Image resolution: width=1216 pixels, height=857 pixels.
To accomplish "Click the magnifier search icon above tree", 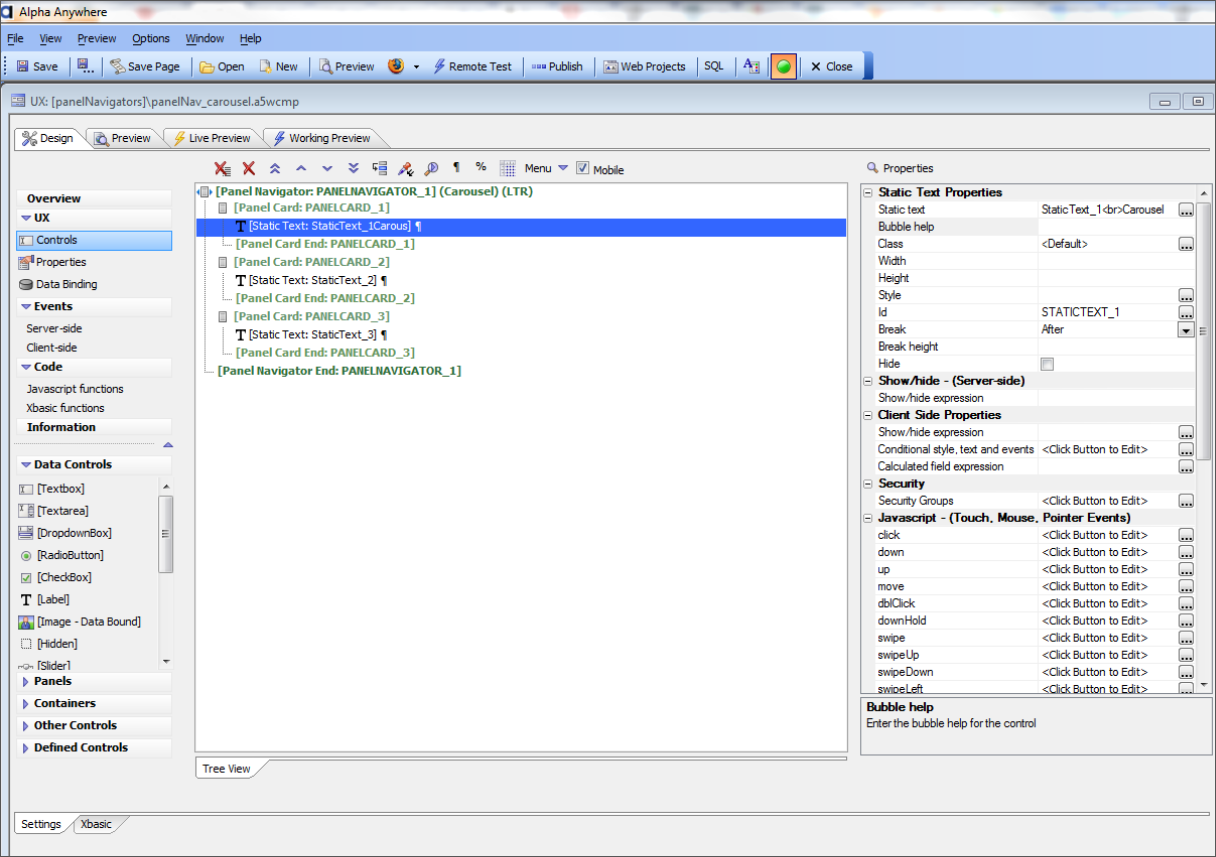I will click(x=431, y=168).
